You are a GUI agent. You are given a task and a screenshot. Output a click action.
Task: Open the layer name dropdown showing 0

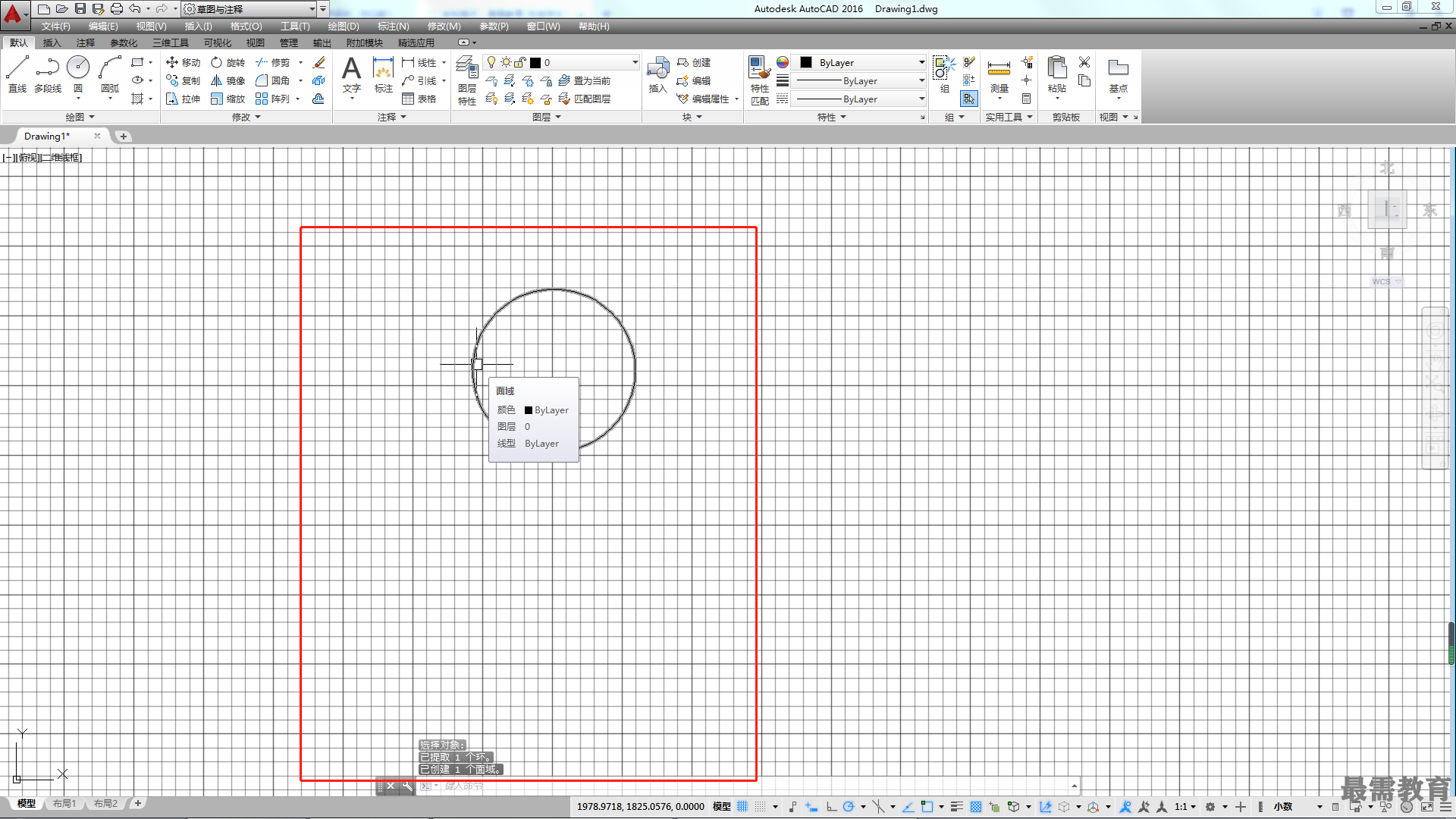pos(562,62)
